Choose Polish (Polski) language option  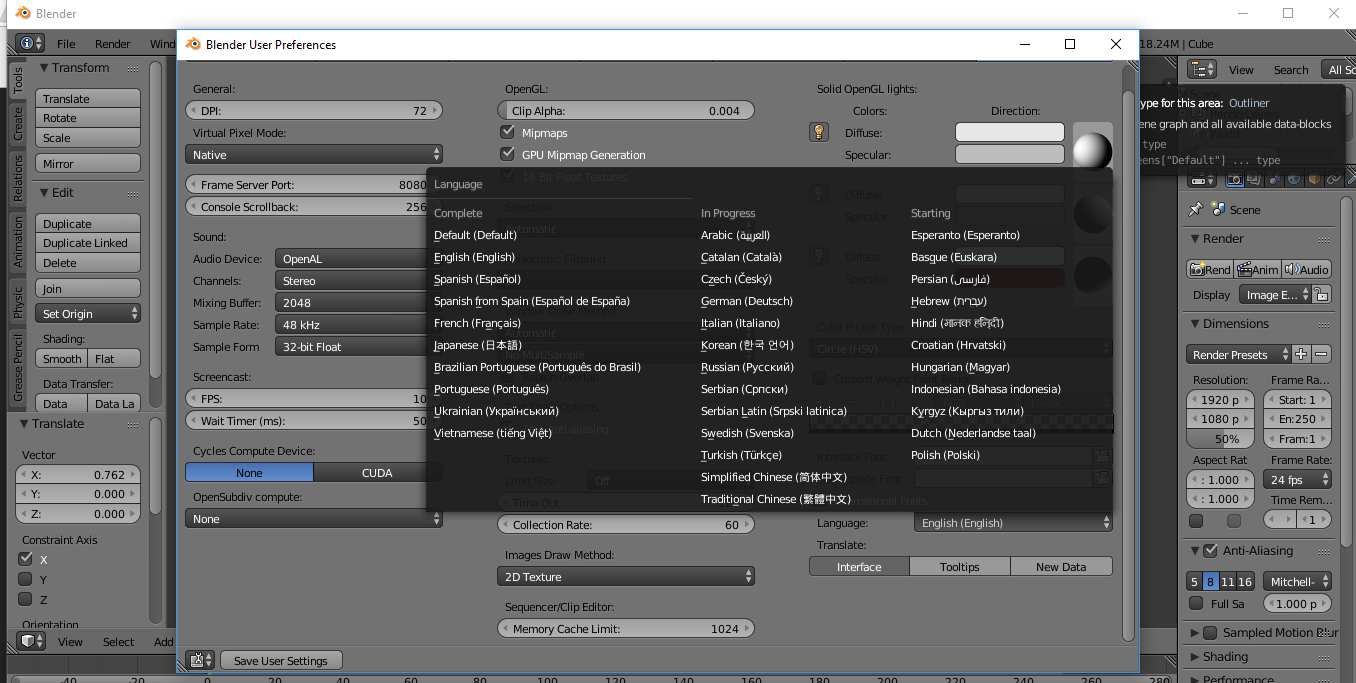point(945,455)
